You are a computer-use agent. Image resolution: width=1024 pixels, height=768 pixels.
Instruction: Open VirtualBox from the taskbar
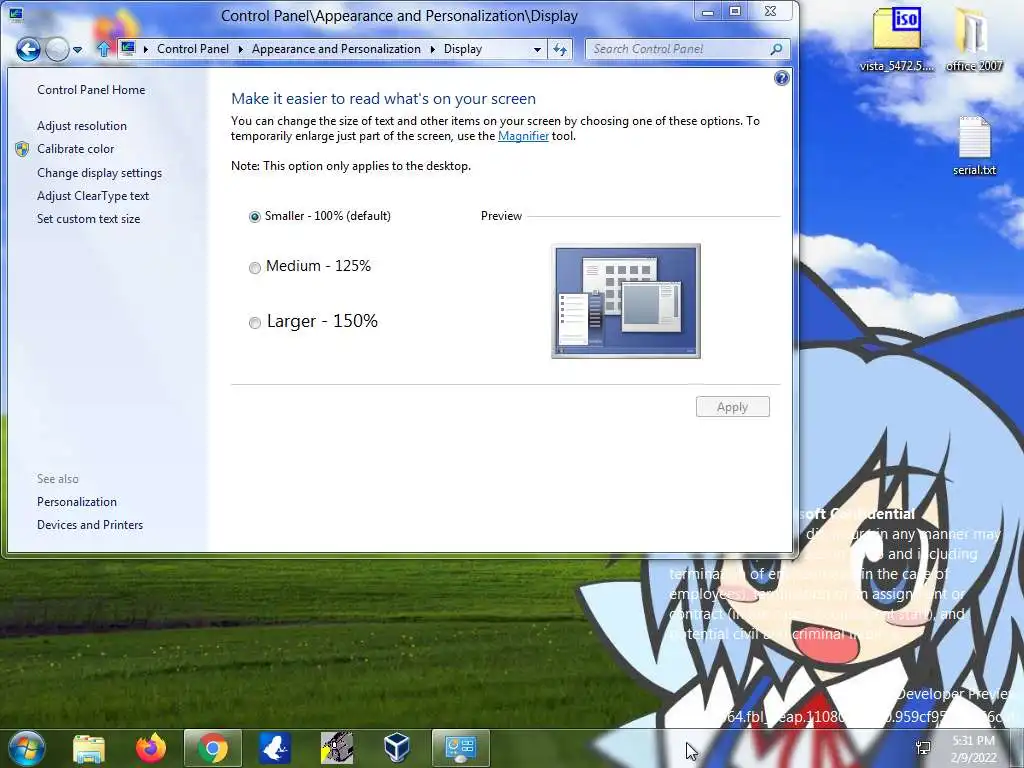397,748
